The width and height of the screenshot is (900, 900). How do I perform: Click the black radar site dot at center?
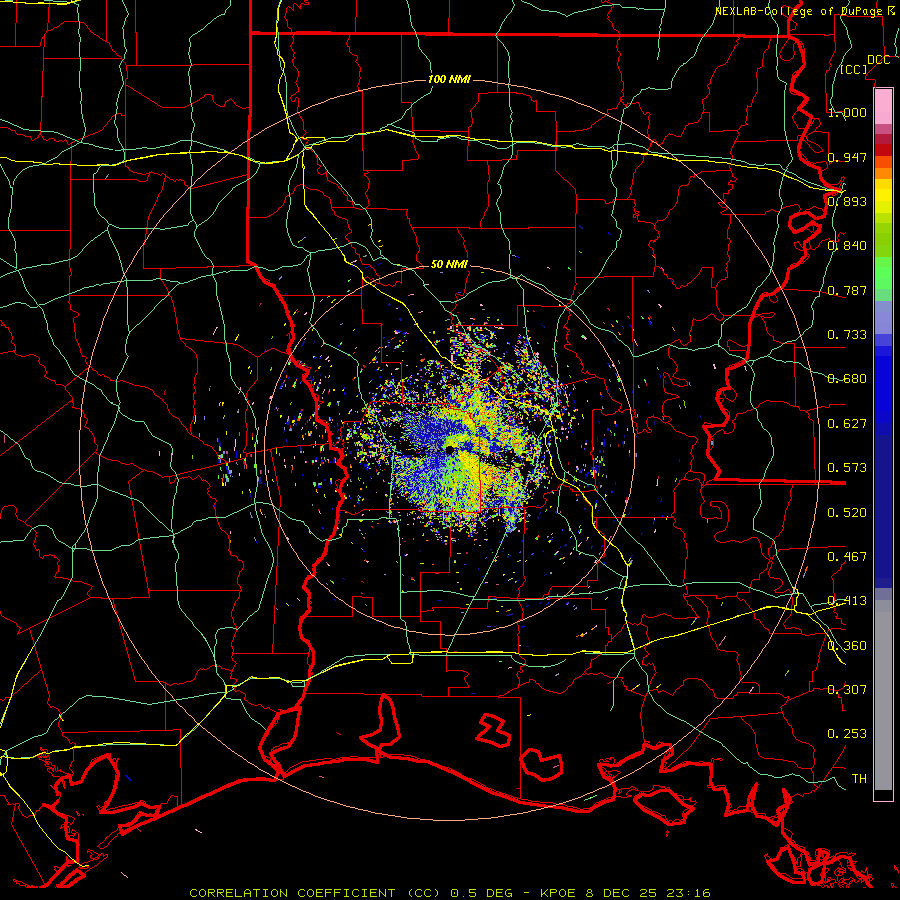[449, 449]
